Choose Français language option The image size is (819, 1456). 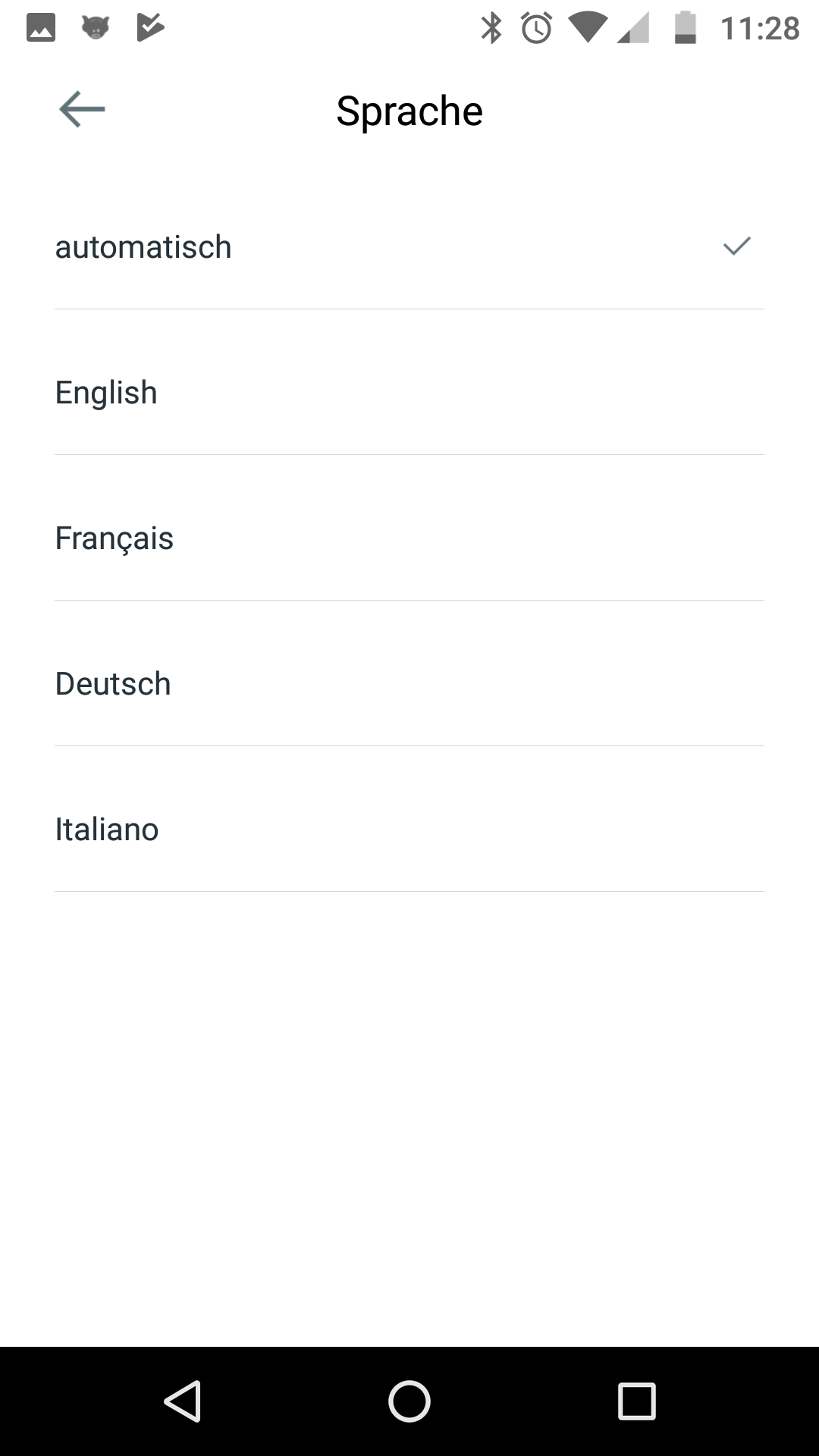click(x=115, y=538)
